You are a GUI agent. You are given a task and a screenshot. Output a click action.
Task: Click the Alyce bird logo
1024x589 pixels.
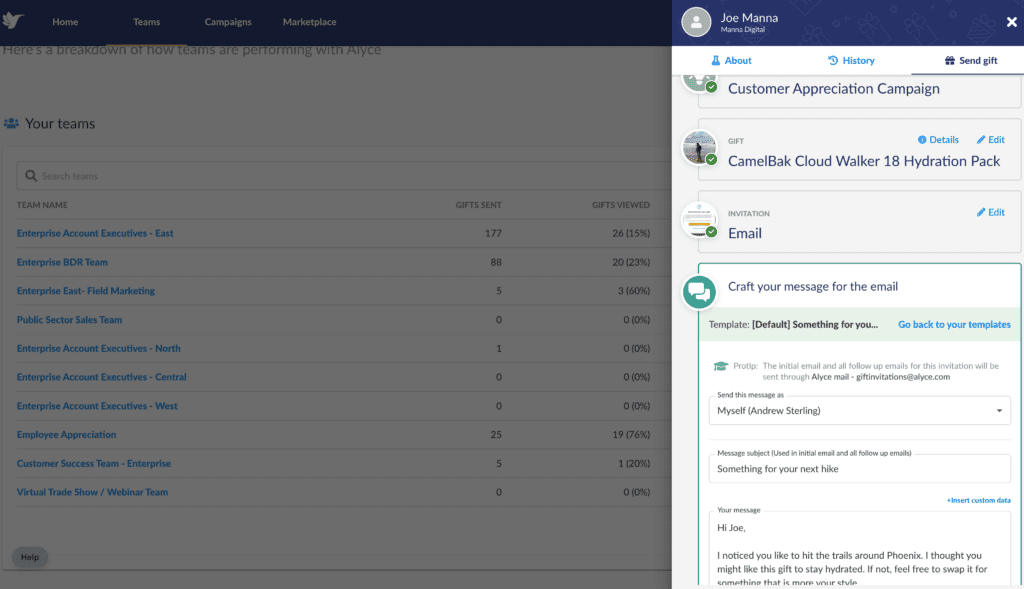pos(17,21)
